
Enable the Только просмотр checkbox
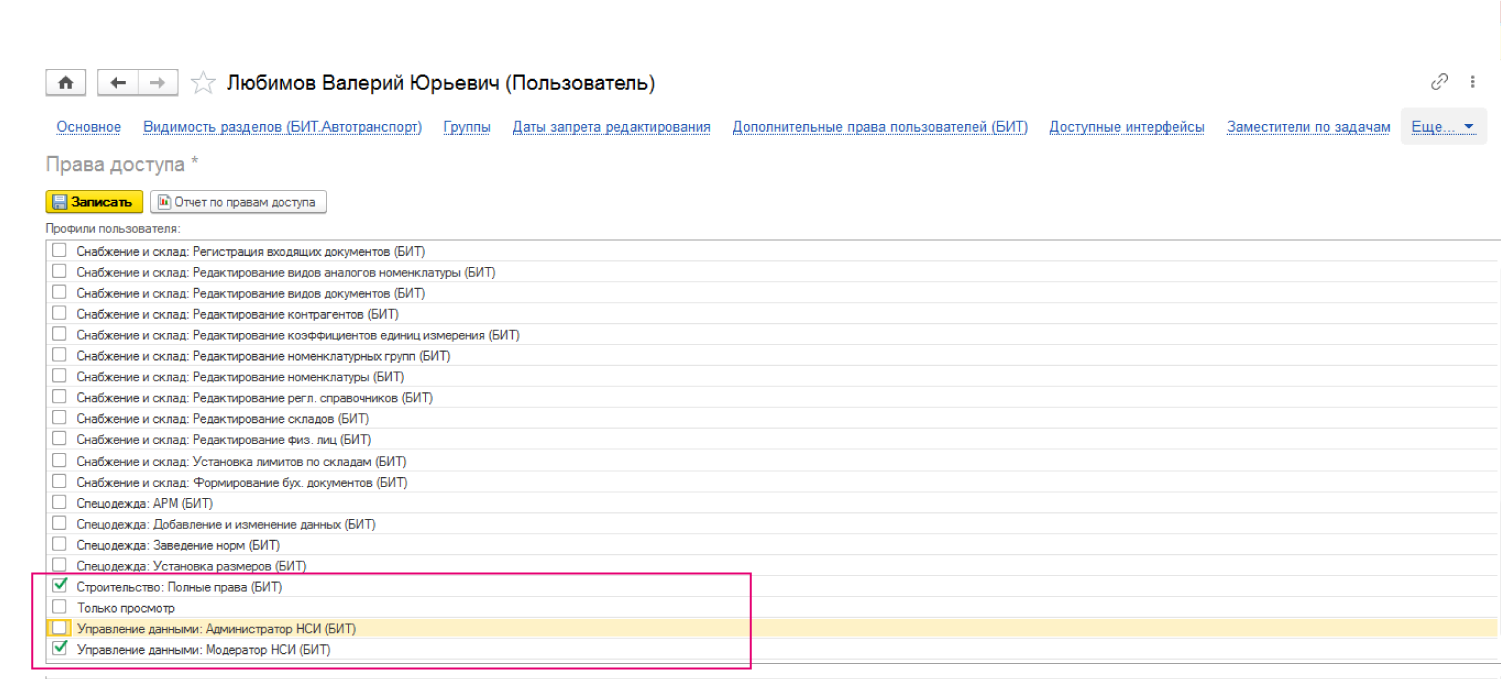[x=60, y=607]
